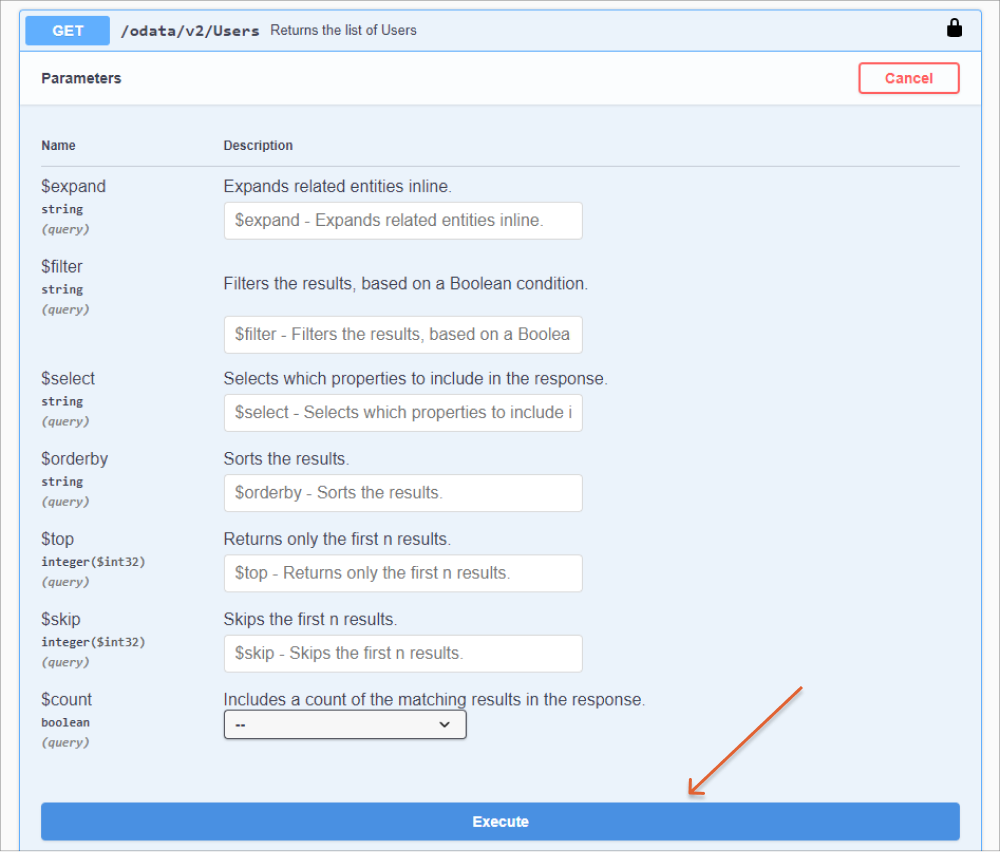This screenshot has height=852, width=1000.
Task: Click the $filter parameter name label
Action: tap(62, 266)
